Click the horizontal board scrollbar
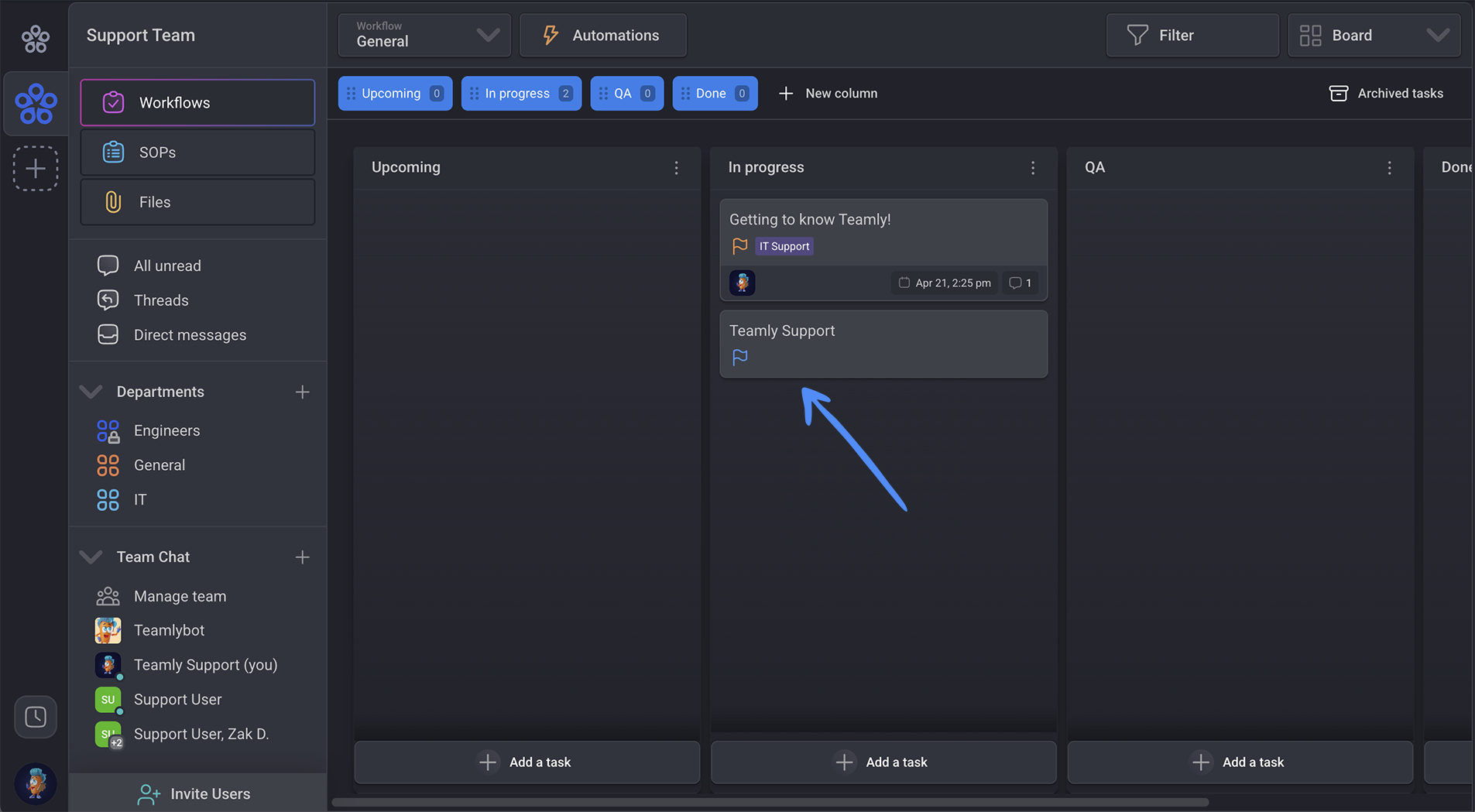Screen dimensions: 1475x812 click(770, 802)
